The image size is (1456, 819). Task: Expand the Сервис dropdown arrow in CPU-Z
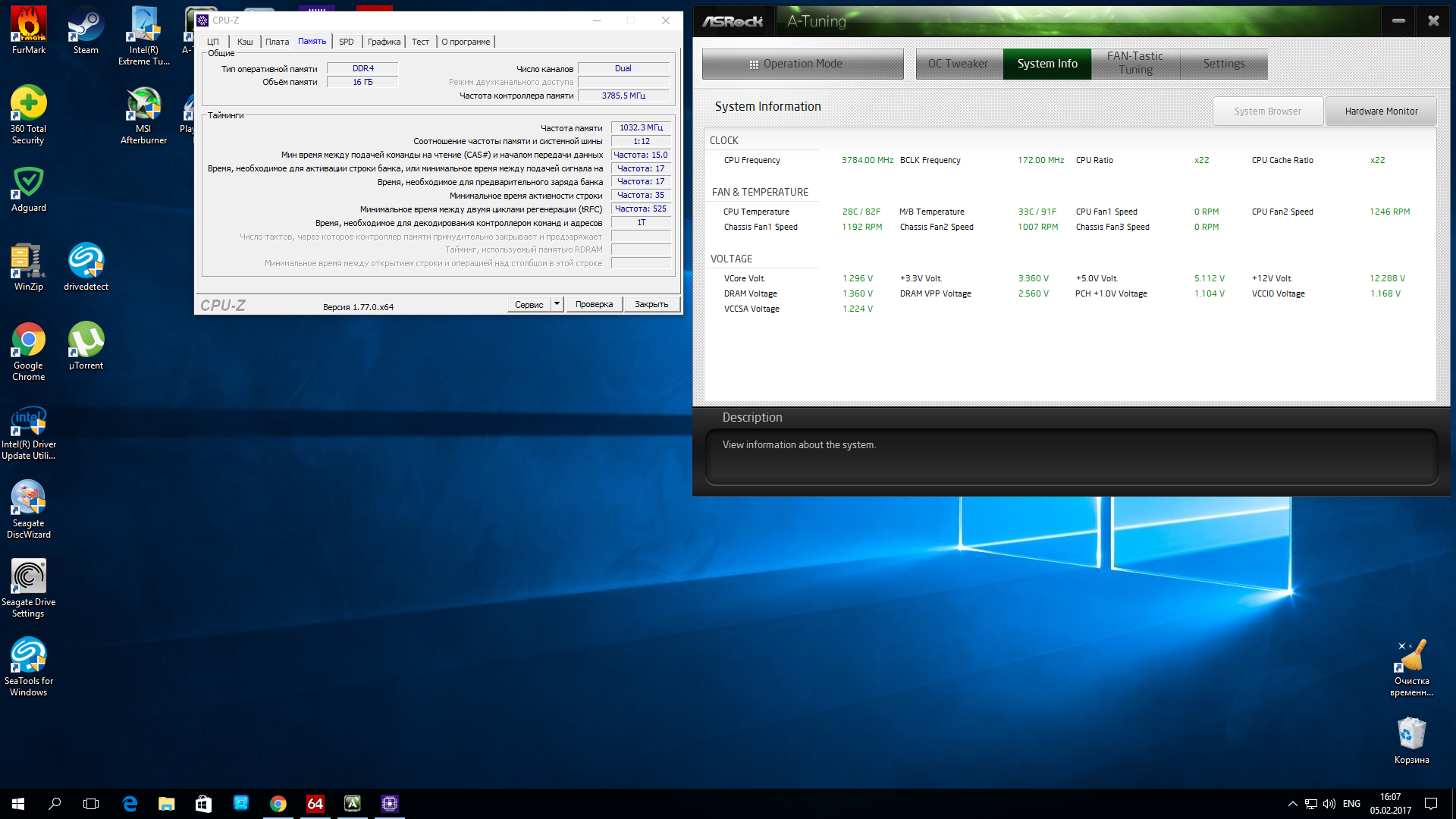pyautogui.click(x=557, y=304)
